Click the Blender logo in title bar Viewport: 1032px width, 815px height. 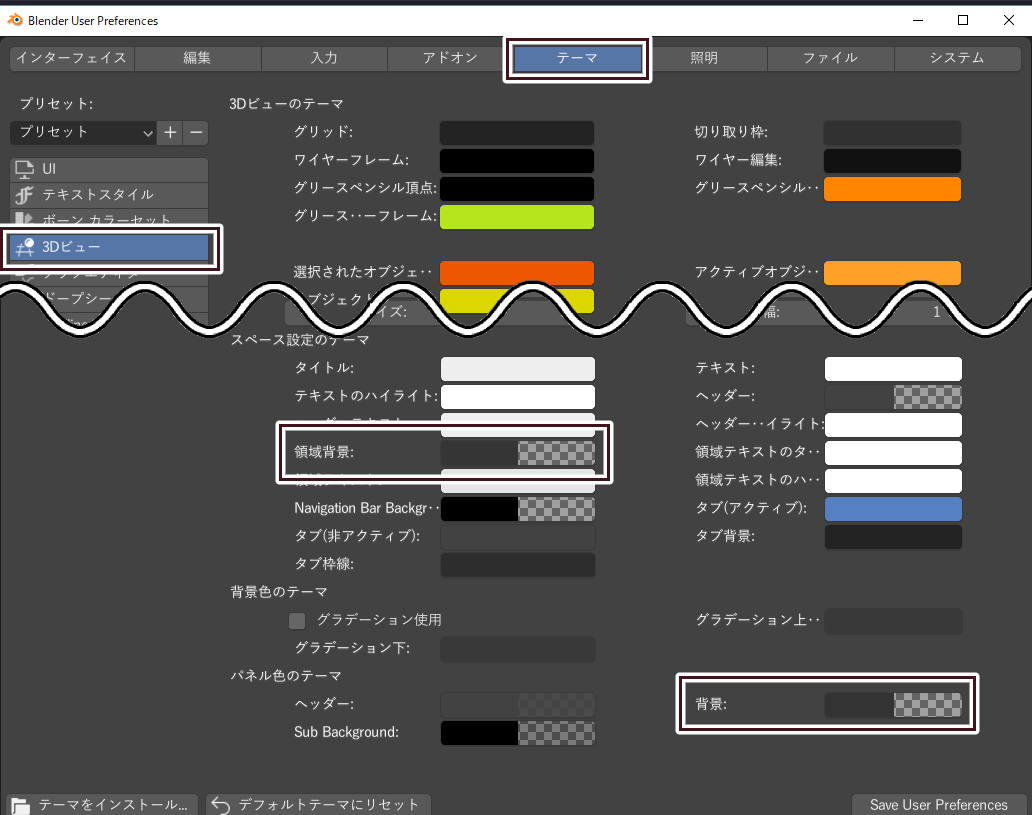tap(14, 20)
